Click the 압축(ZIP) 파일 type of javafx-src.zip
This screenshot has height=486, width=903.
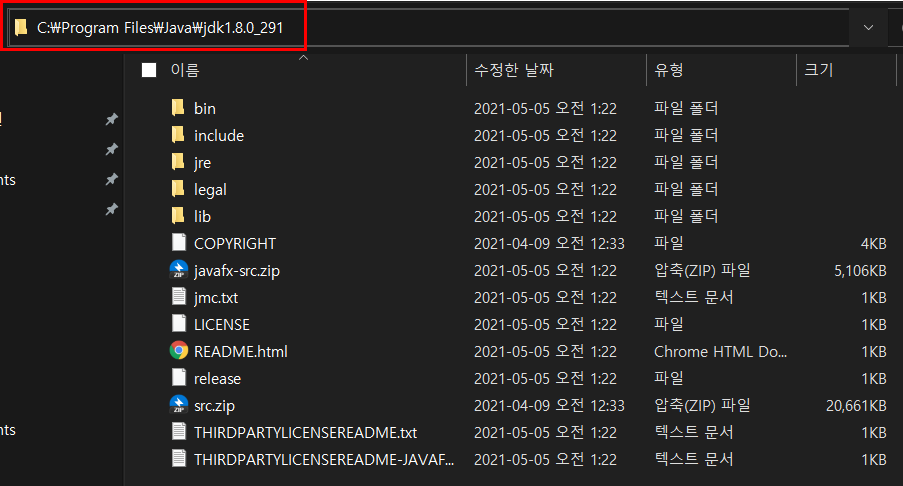click(702, 270)
